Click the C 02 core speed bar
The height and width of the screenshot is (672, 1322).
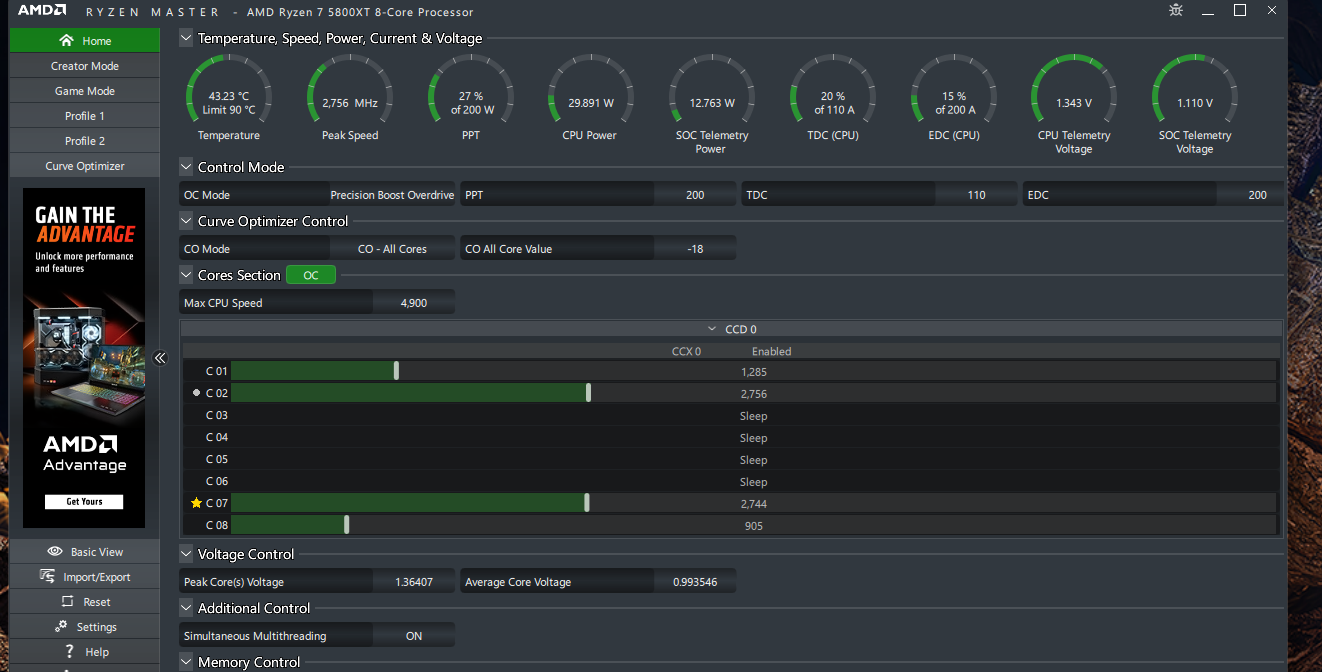(753, 393)
